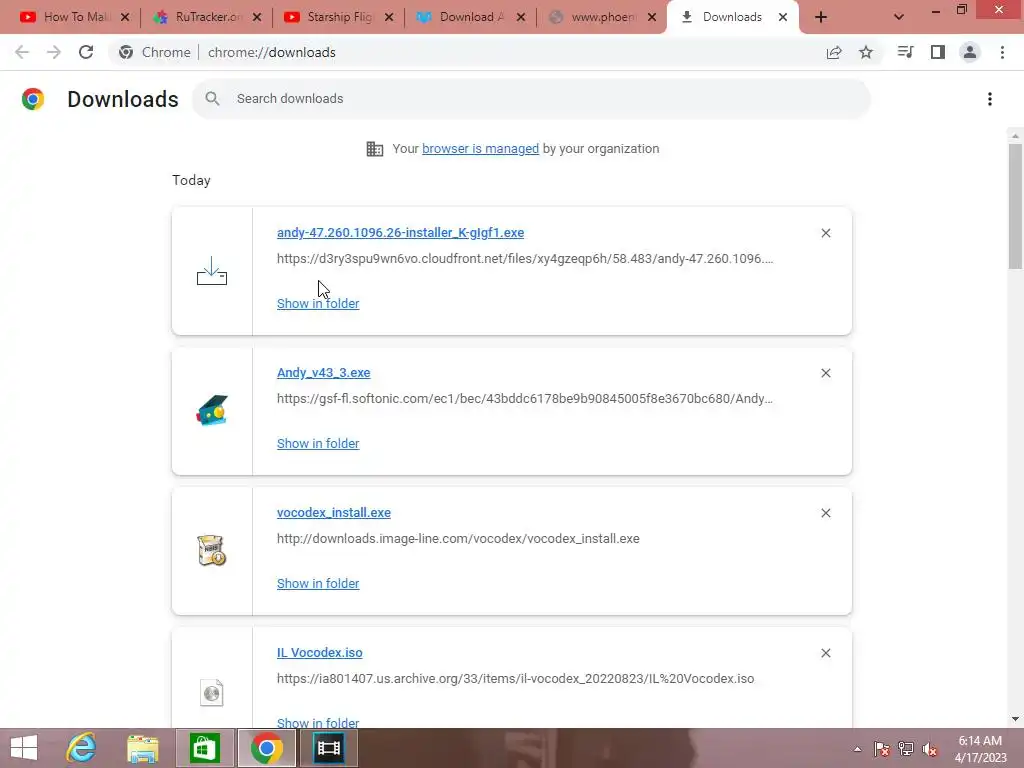Click the Chrome logo beside Downloads title
The width and height of the screenshot is (1024, 768).
[33, 99]
